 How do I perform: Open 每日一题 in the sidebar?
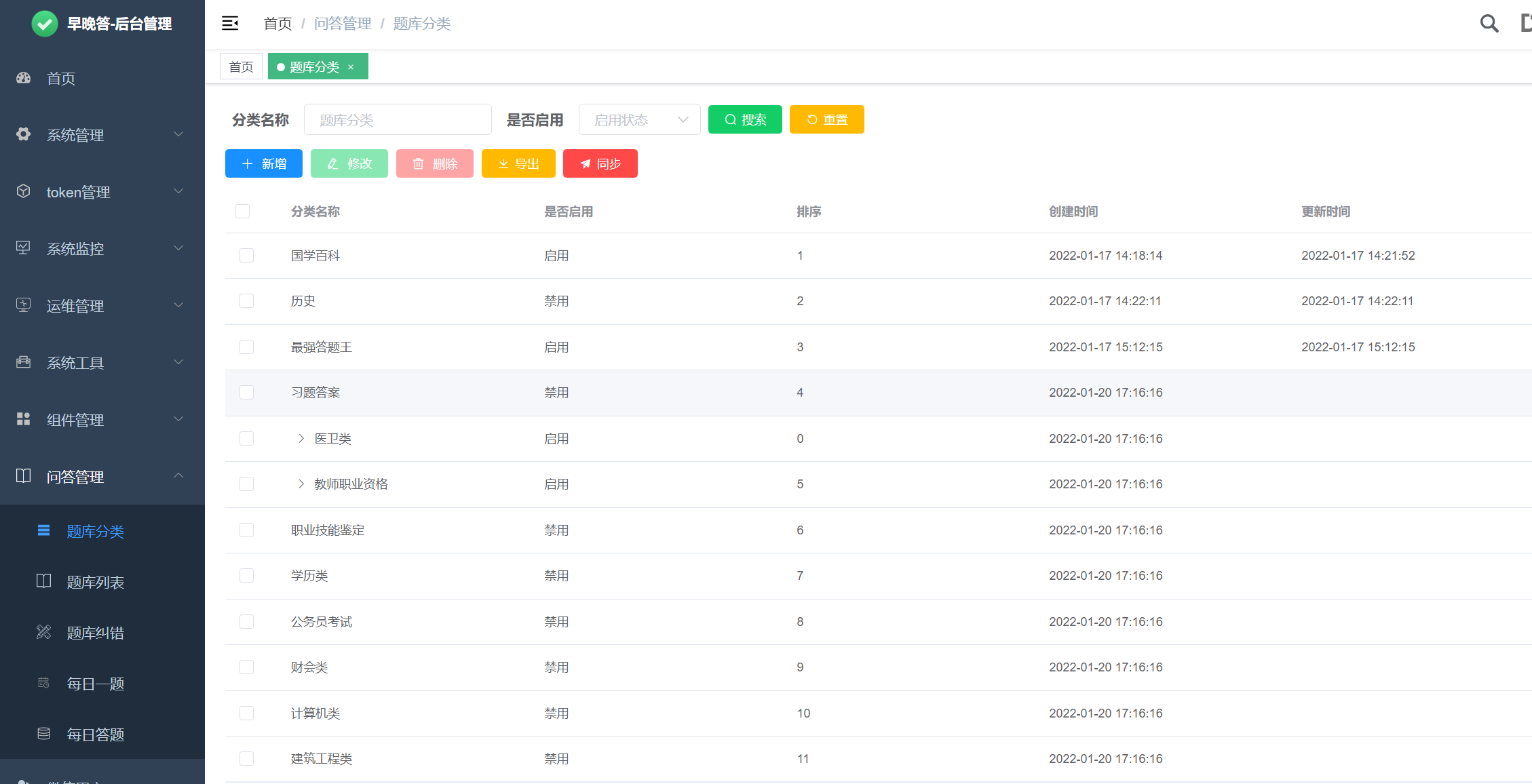pyautogui.click(x=95, y=684)
